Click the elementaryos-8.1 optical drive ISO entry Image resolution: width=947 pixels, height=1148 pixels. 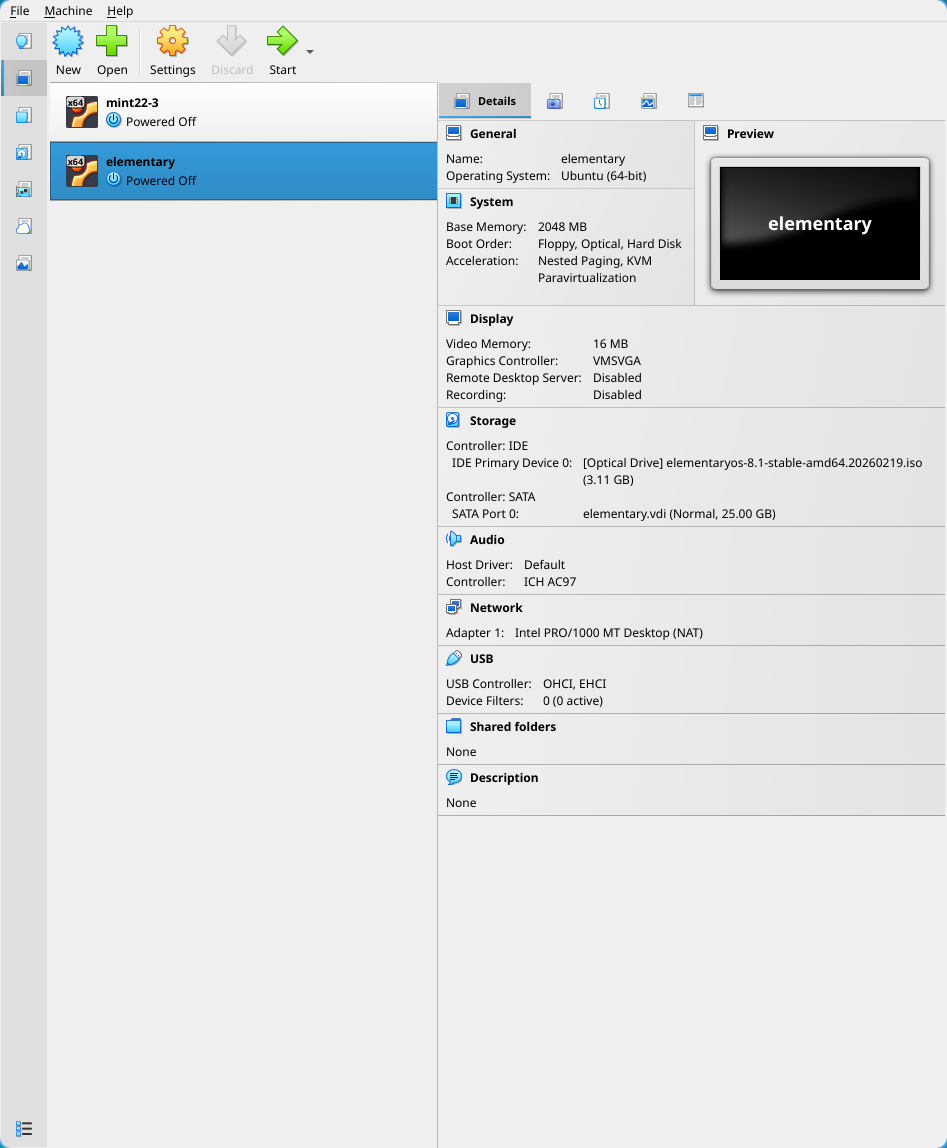[x=752, y=471]
